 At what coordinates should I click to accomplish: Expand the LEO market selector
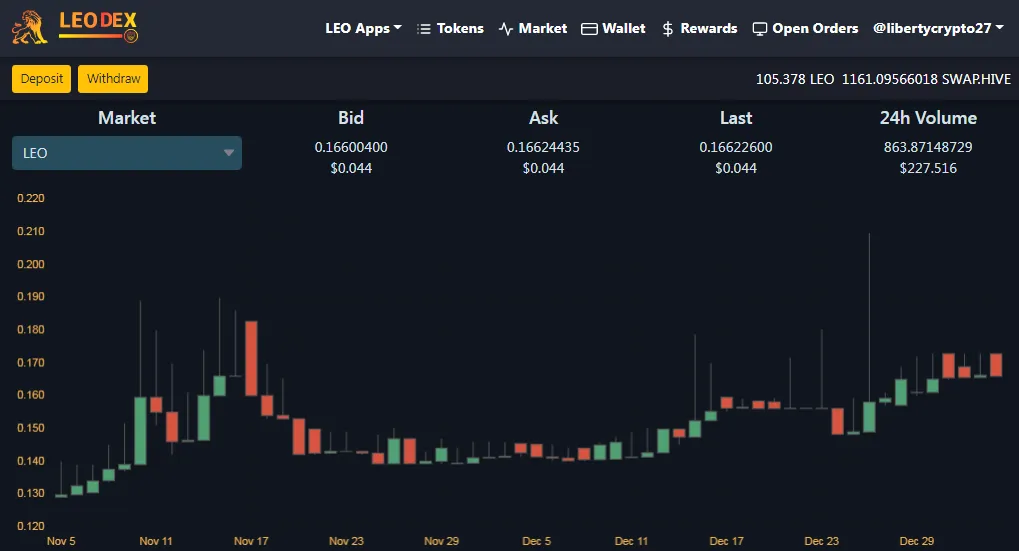click(x=127, y=153)
